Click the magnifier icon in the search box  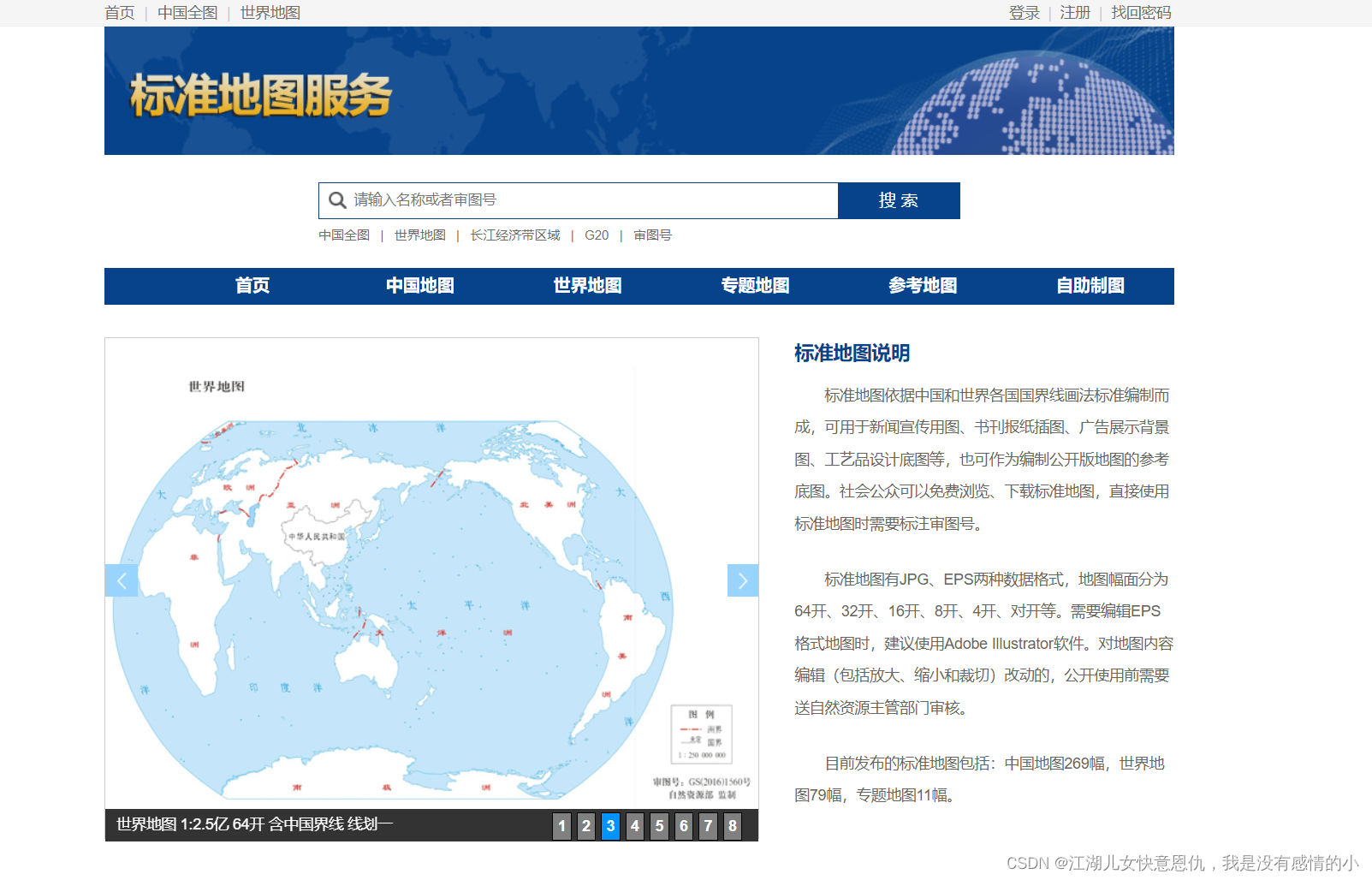click(x=336, y=200)
